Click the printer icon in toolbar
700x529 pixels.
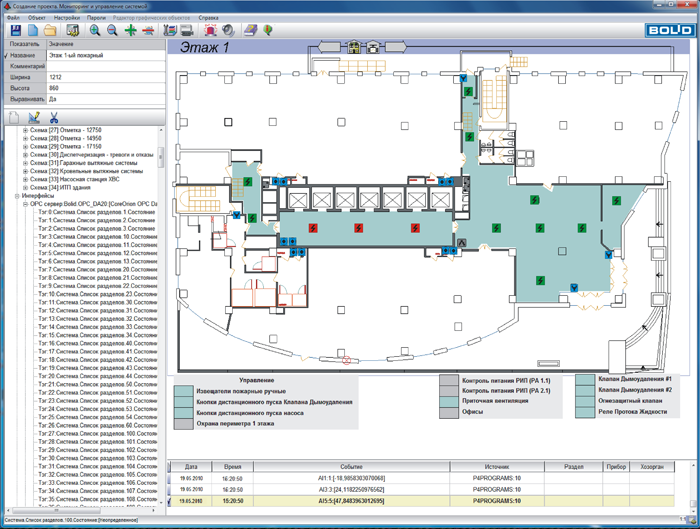pyautogui.click(x=186, y=31)
